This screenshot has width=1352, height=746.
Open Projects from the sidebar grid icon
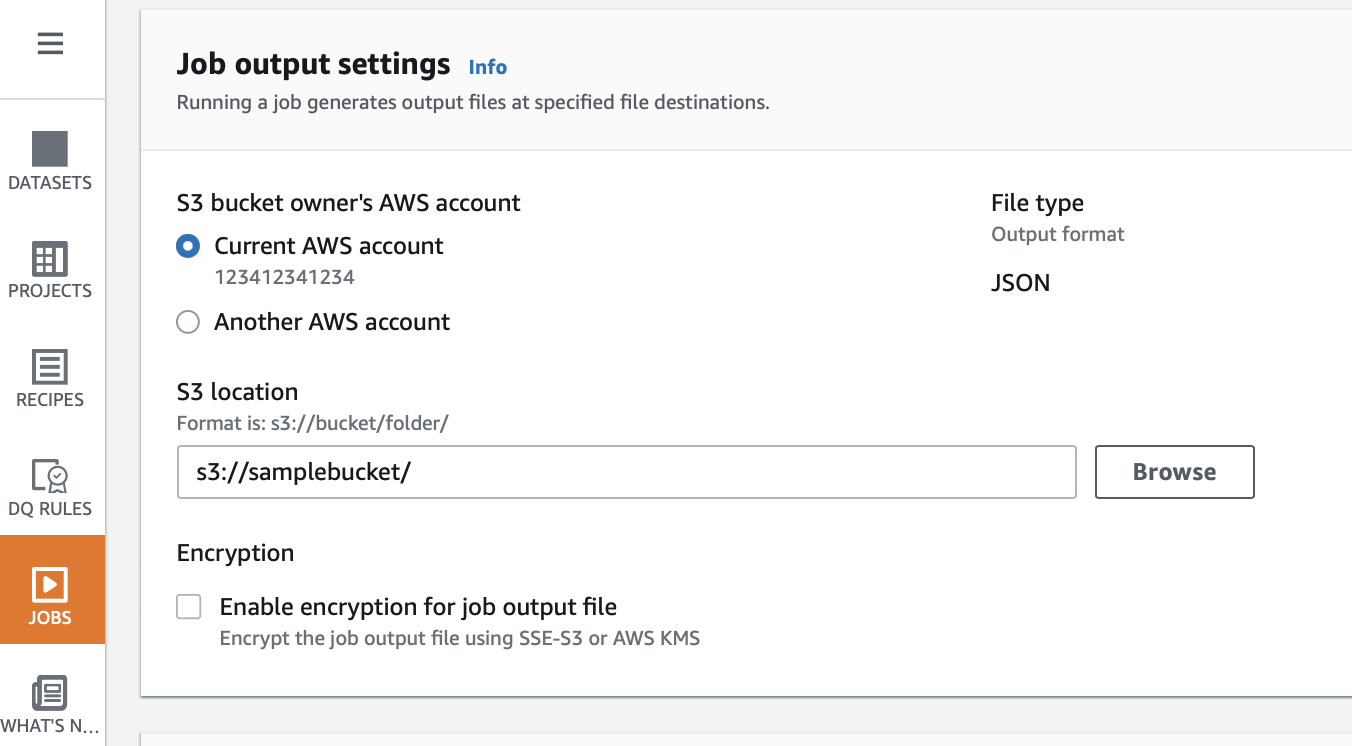[50, 258]
